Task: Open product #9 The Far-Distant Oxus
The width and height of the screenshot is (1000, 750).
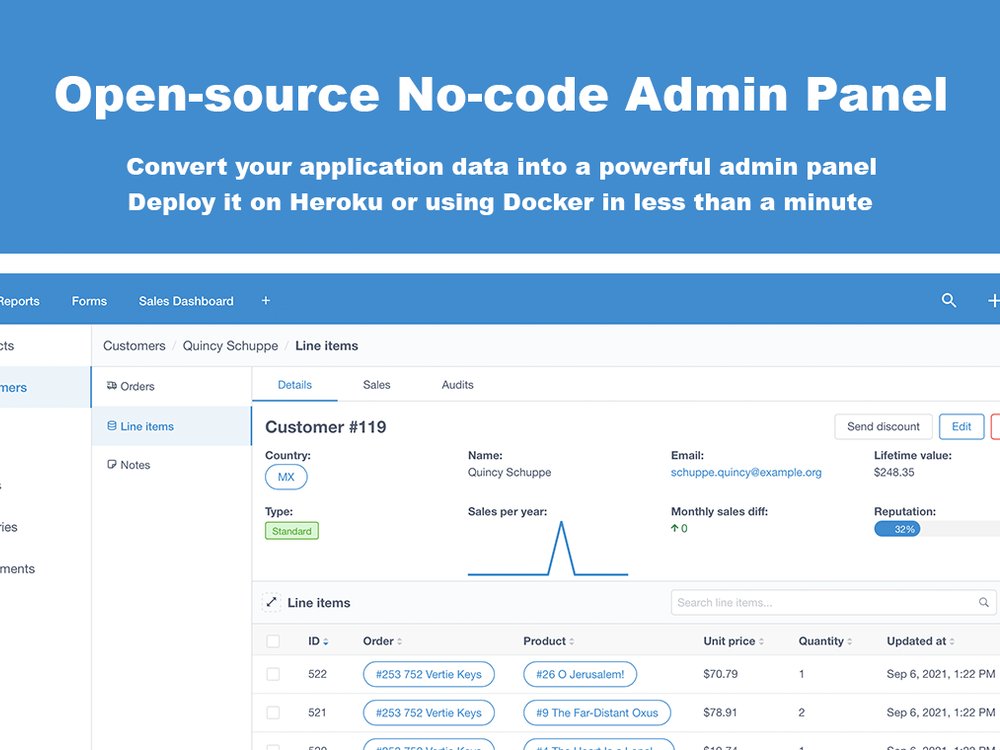Action: click(x=597, y=713)
